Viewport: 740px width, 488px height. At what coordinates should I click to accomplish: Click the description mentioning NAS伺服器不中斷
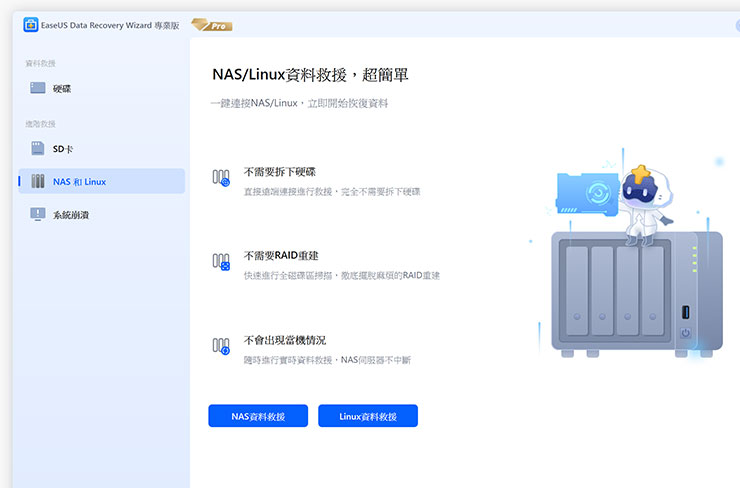coord(327,360)
